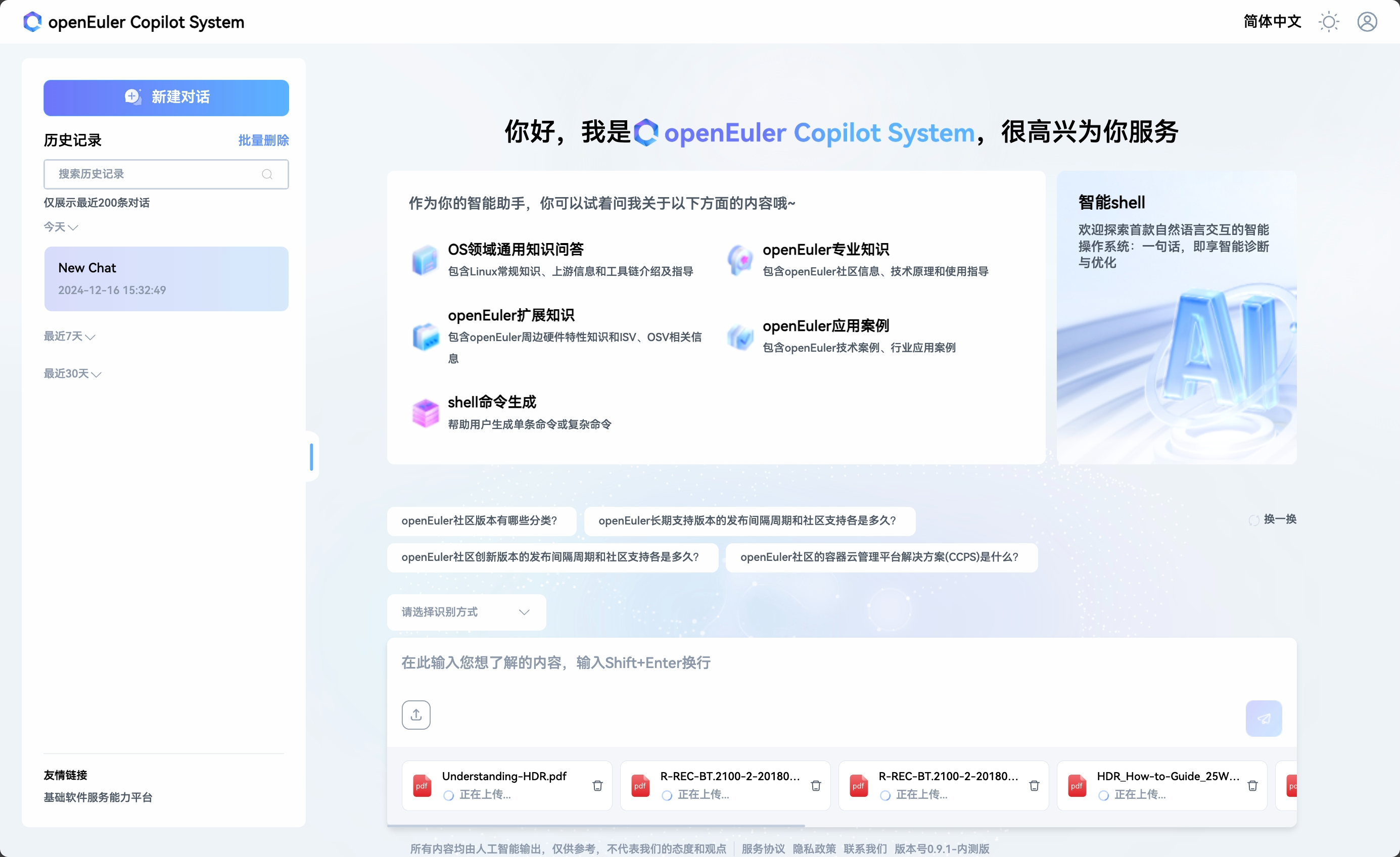Delete the Understanding-HDR.pdf attachment
The width and height of the screenshot is (1400, 857).
597,786
